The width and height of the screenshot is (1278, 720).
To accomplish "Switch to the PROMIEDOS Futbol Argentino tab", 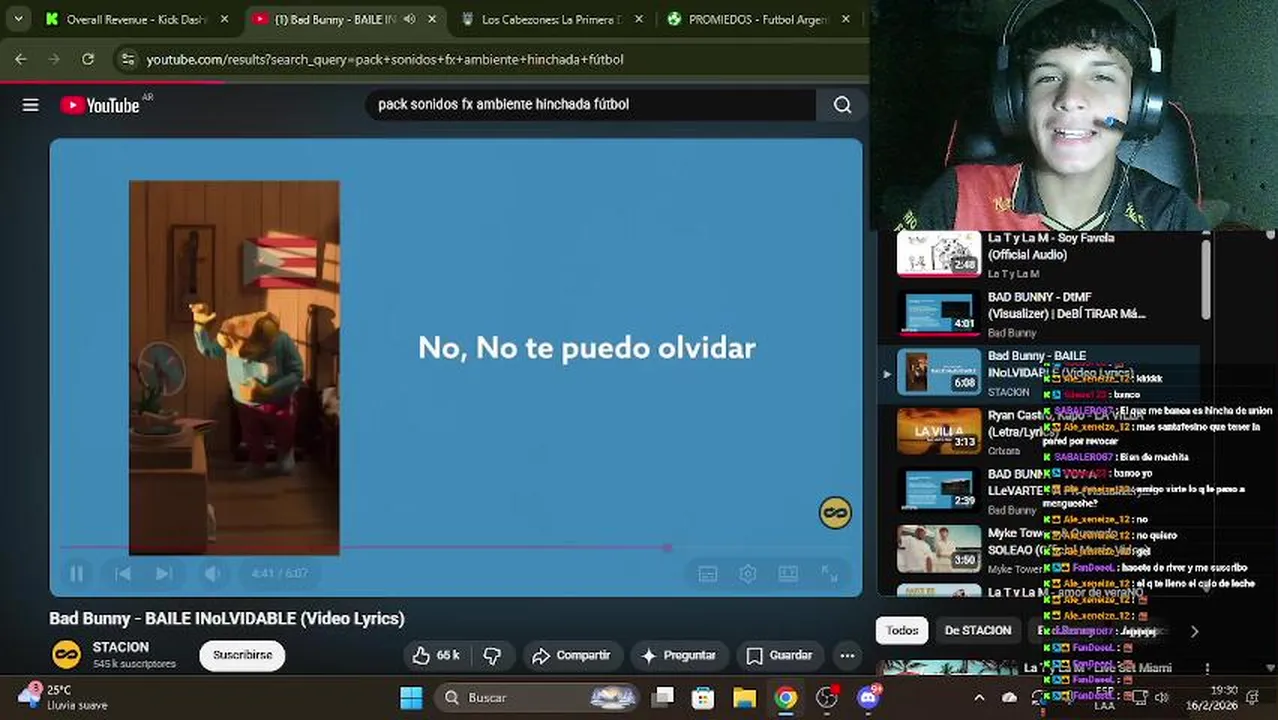I will pyautogui.click(x=759, y=19).
